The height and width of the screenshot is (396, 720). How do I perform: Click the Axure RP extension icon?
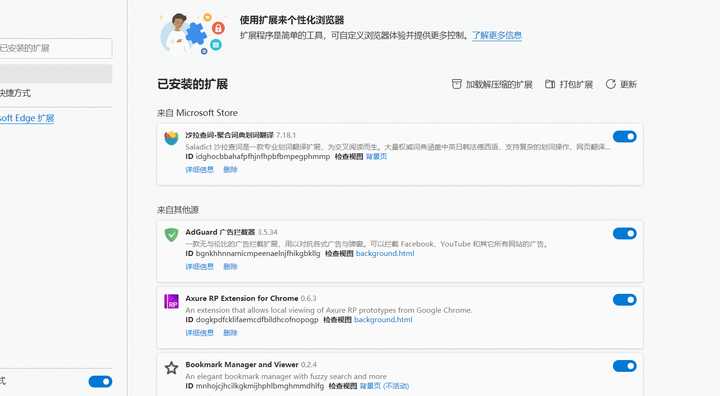click(171, 301)
